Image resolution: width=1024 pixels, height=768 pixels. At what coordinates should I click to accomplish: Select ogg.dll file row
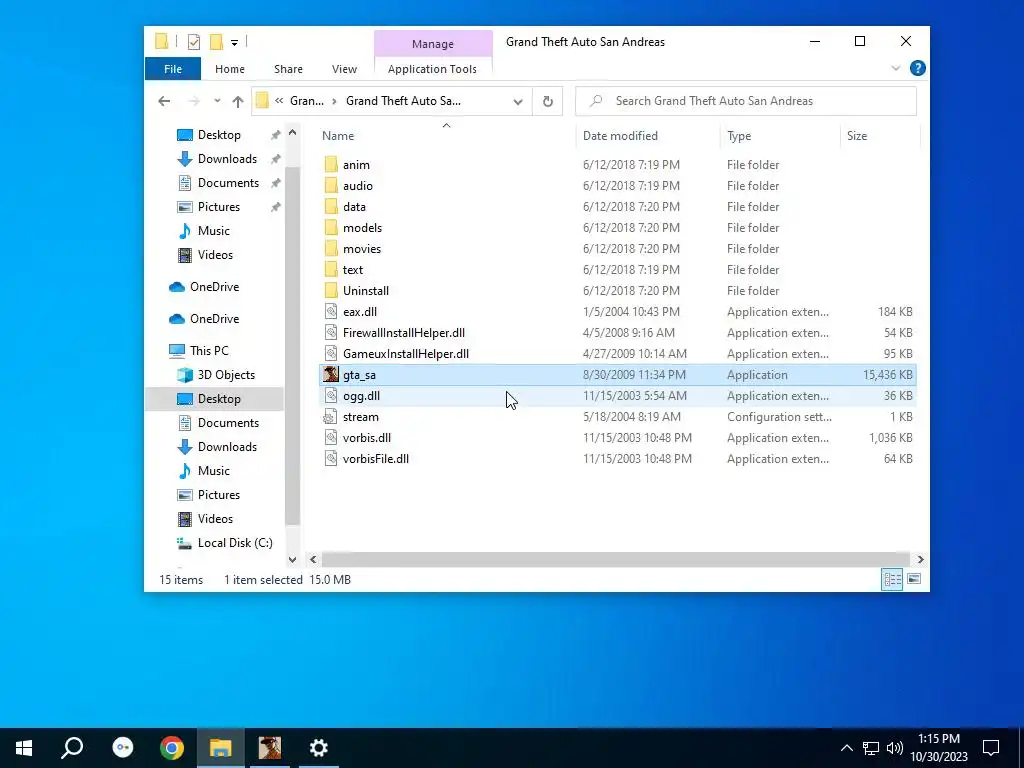(617, 396)
